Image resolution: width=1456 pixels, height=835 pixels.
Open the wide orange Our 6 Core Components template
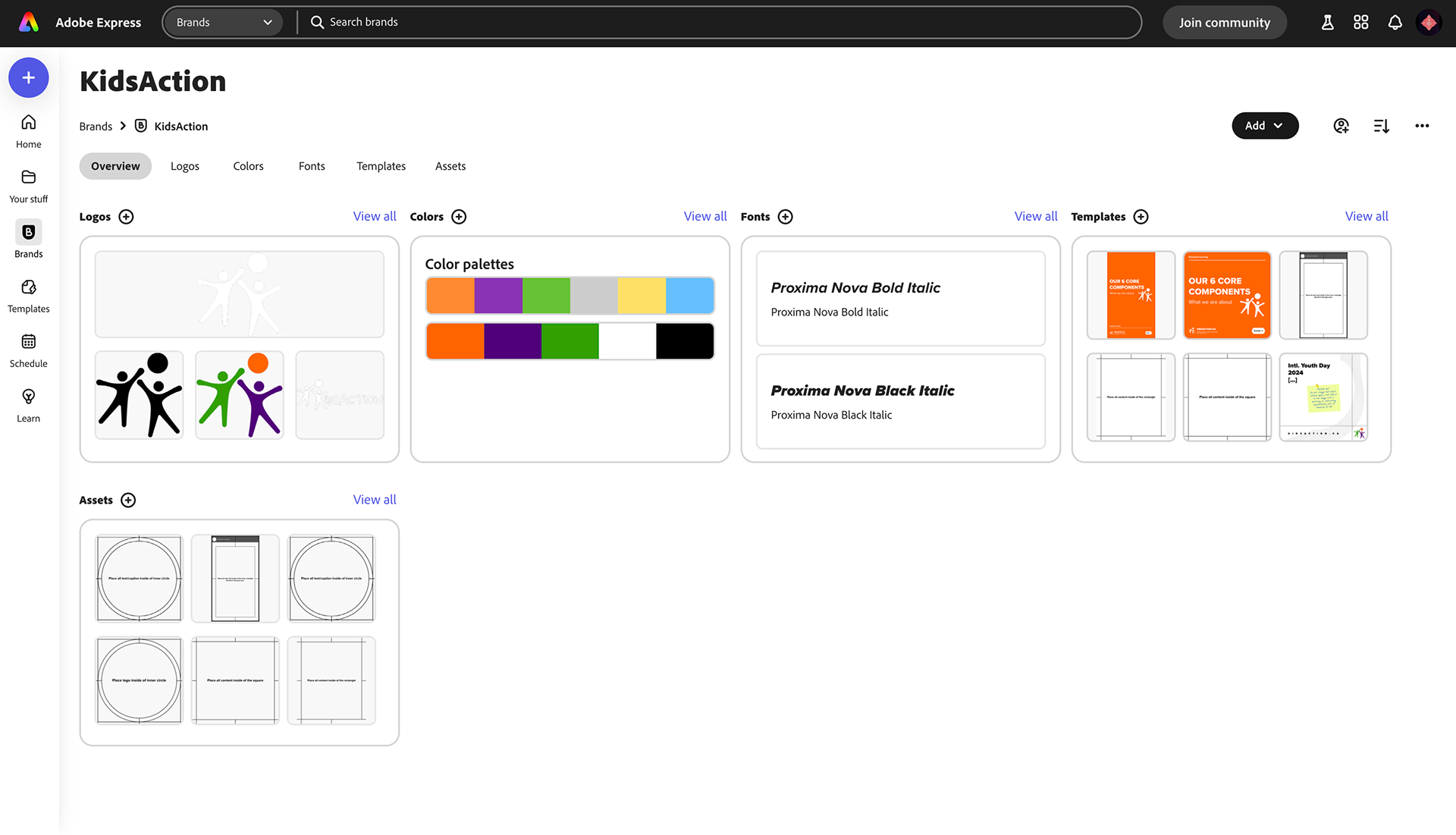click(1227, 295)
